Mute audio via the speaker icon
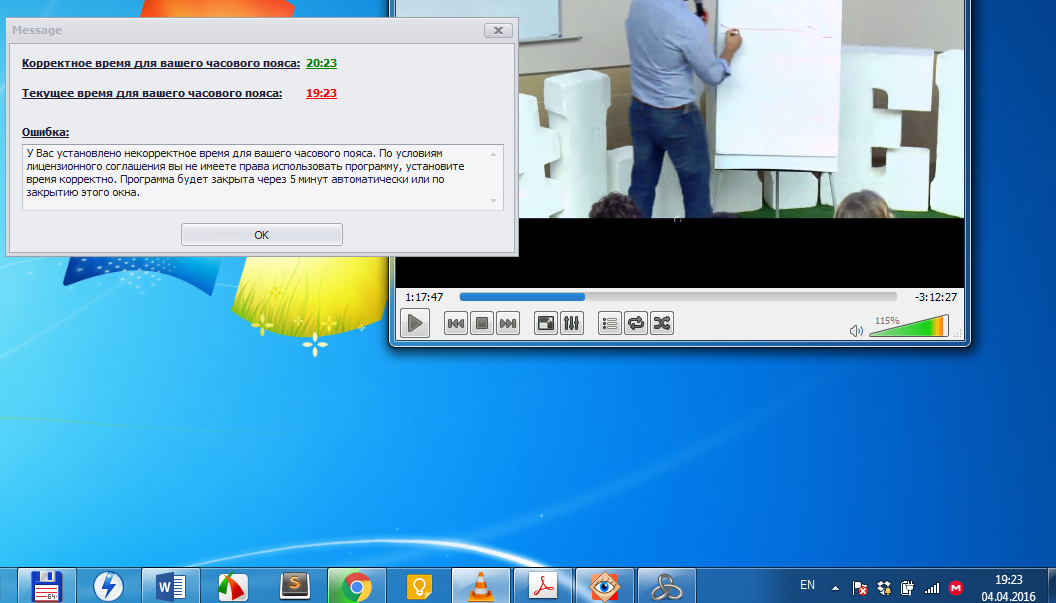This screenshot has width=1056, height=603. (856, 330)
